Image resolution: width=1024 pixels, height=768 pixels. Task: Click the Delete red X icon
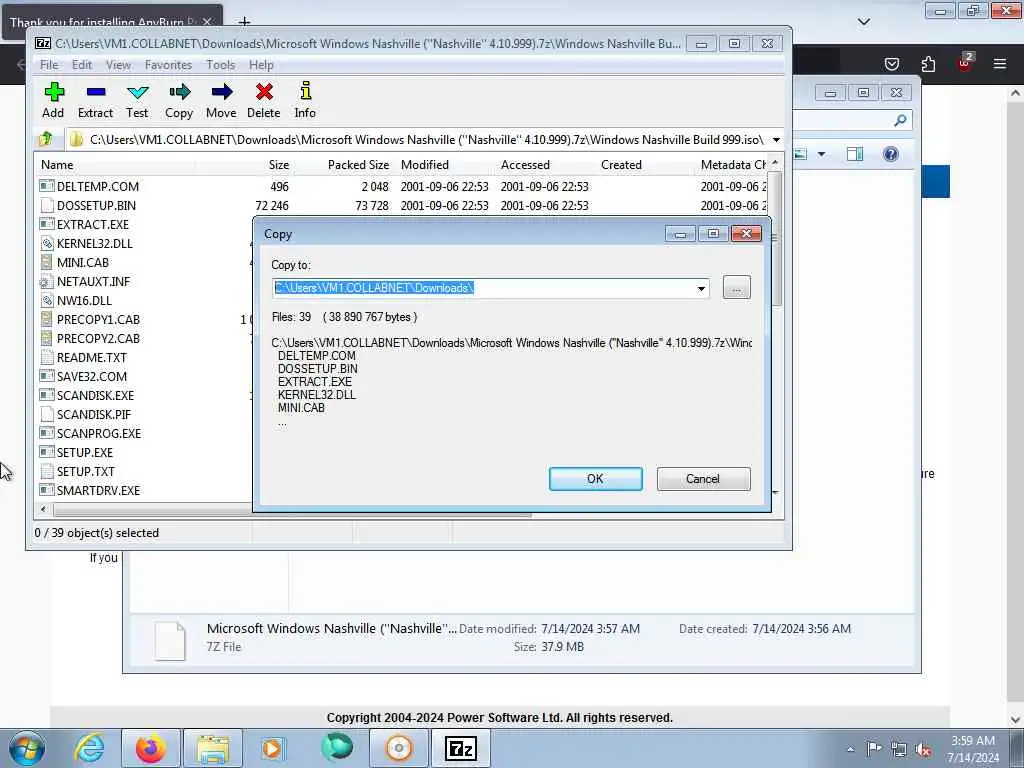coord(264,92)
